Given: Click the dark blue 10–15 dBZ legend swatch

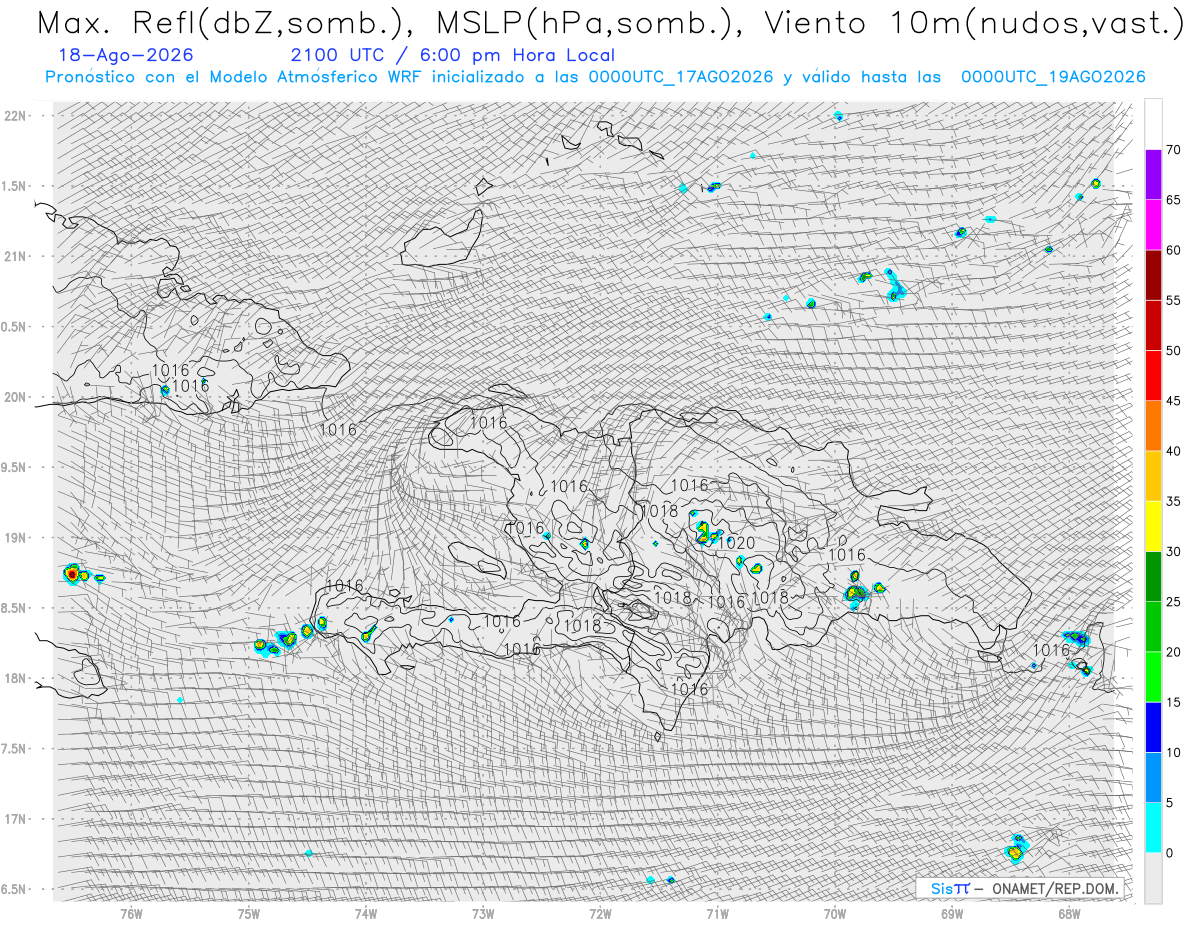Looking at the screenshot, I should click(1153, 727).
